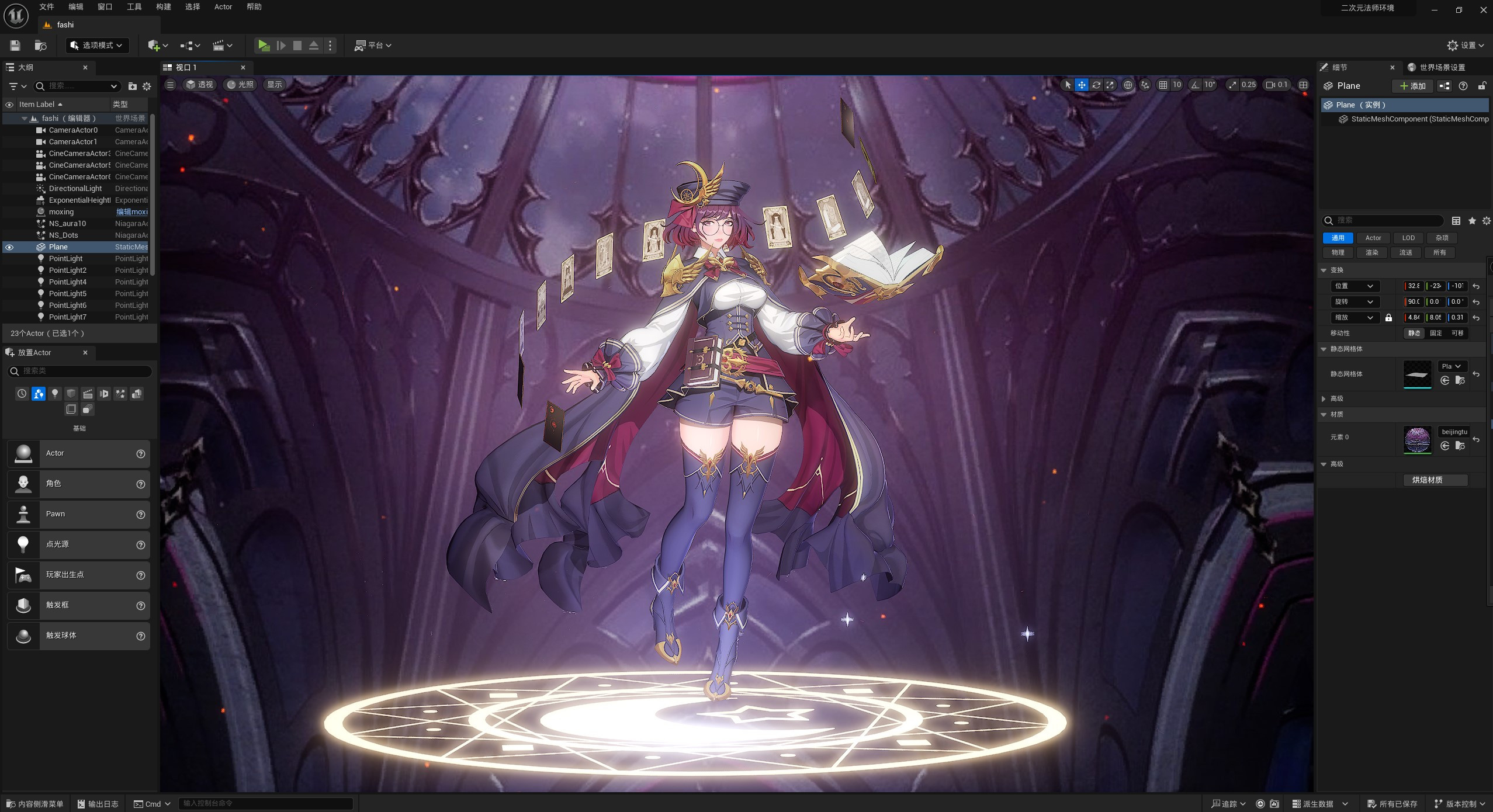This screenshot has height=812, width=1493.
Task: Open the 文件 file menu
Action: click(x=47, y=7)
